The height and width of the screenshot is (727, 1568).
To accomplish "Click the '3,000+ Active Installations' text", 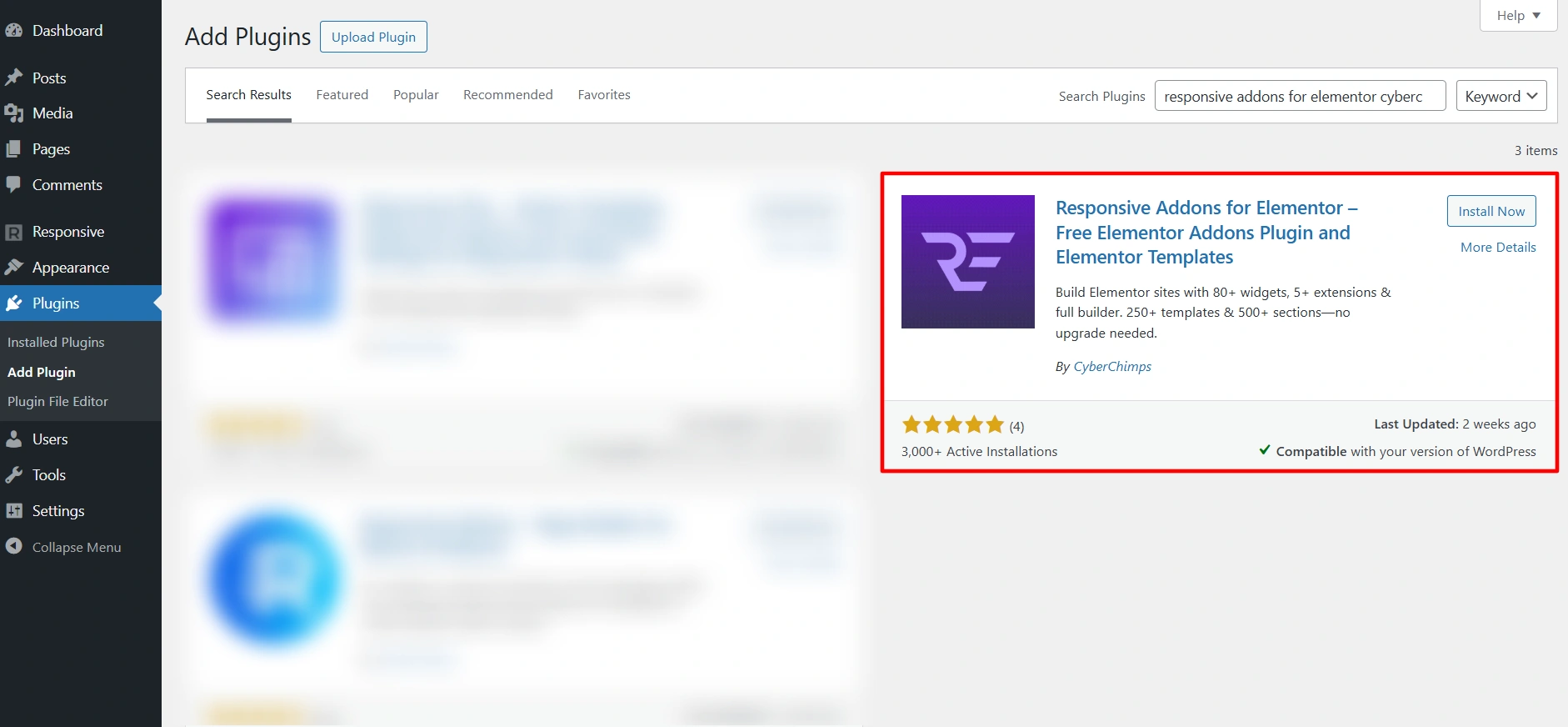I will click(x=979, y=452).
